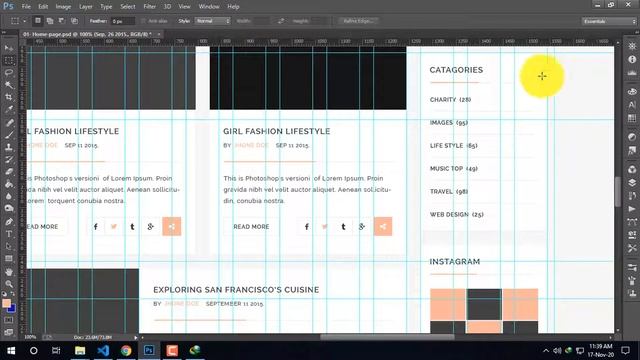Open the Character panel icon
This screenshot has width=640, height=360.
coord(632,105)
